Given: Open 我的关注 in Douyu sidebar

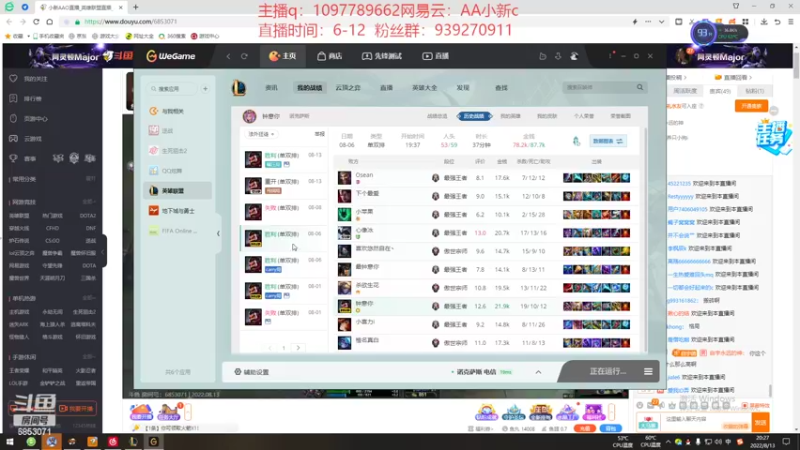Looking at the screenshot, I should click(31, 79).
